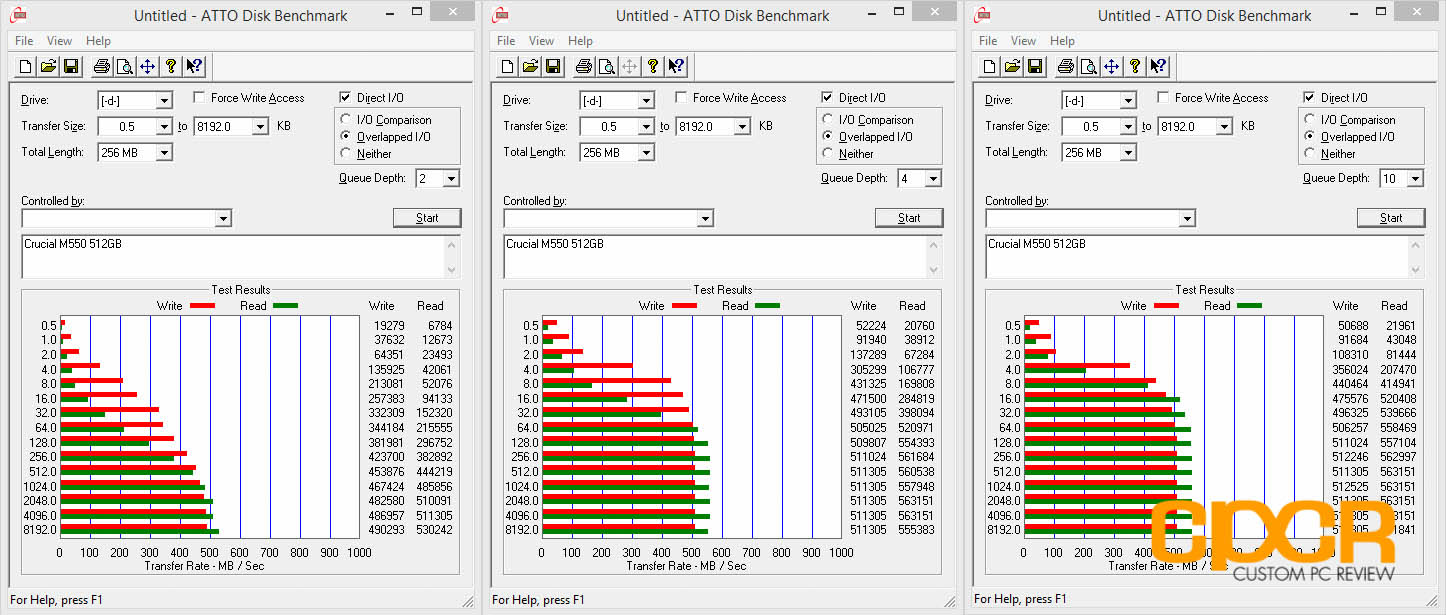Viewport: 1446px width, 615px height.
Task: Click write value 490293 in left window
Action: (386, 530)
